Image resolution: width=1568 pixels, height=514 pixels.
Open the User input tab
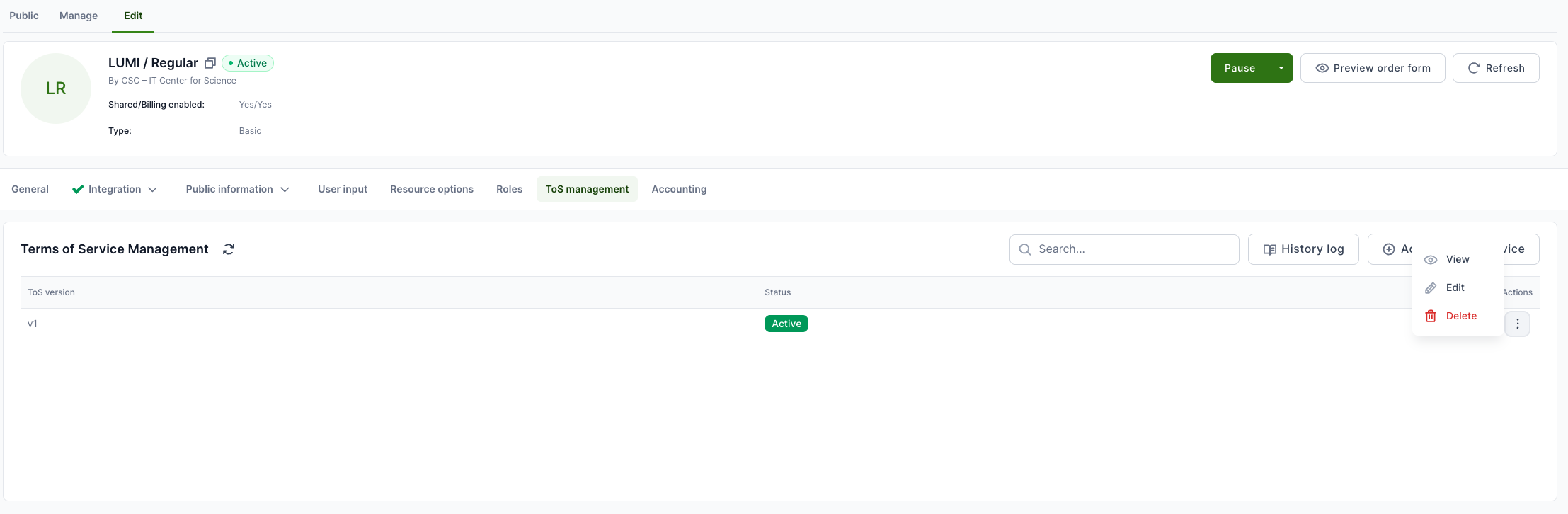pos(343,189)
